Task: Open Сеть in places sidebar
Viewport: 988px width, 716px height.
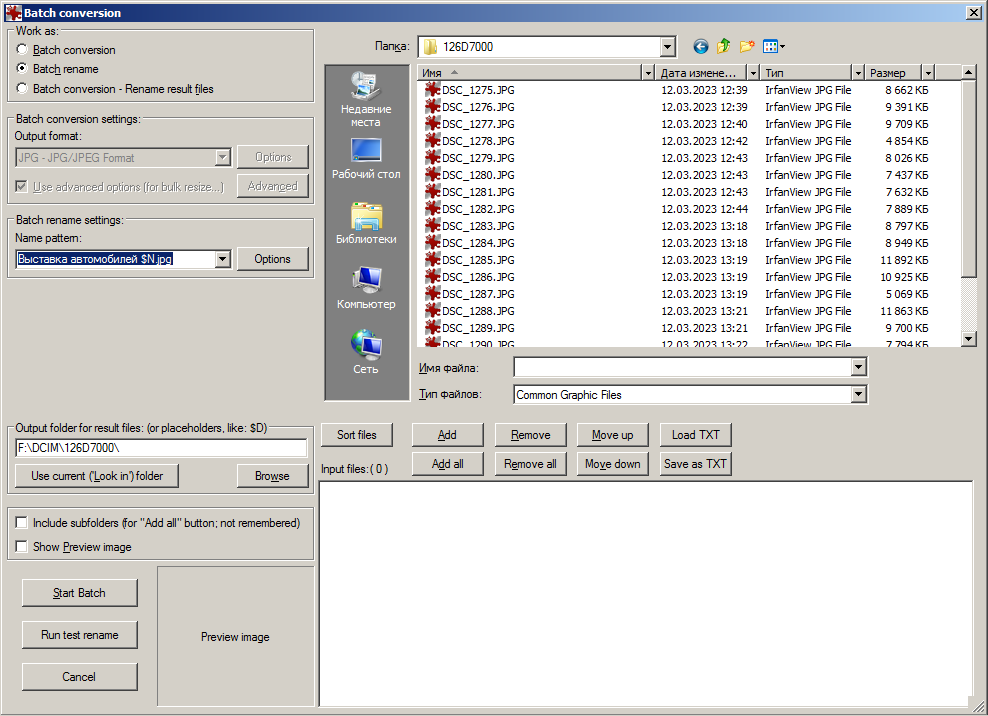Action: 366,352
